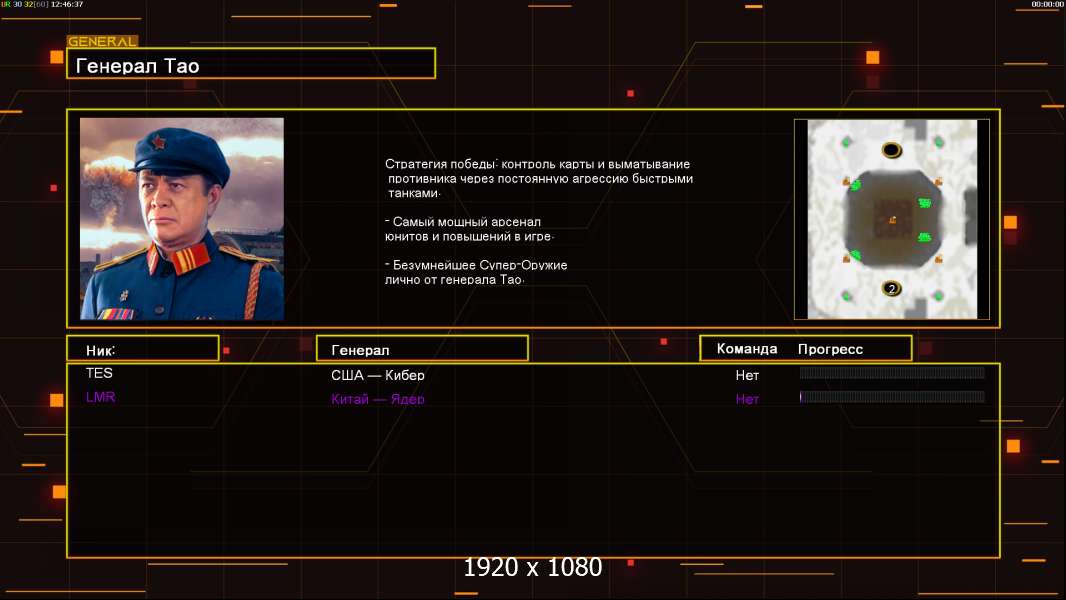Image resolution: width=1066 pixels, height=600 pixels.
Task: Click the loading progress bar for TES
Action: tap(892, 372)
